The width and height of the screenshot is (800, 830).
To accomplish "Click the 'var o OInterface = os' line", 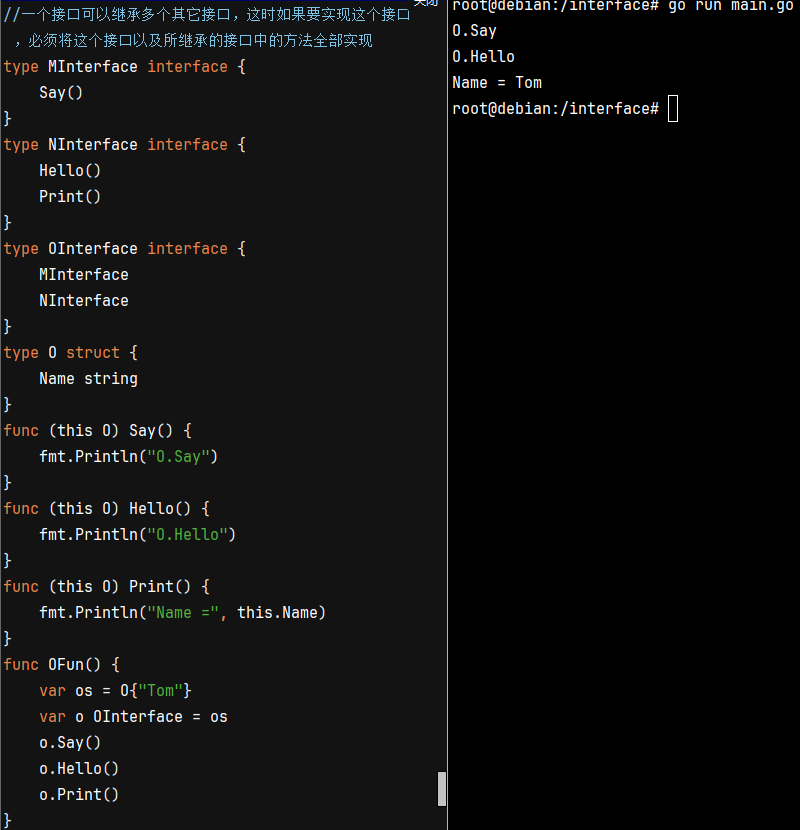I will tap(133, 717).
